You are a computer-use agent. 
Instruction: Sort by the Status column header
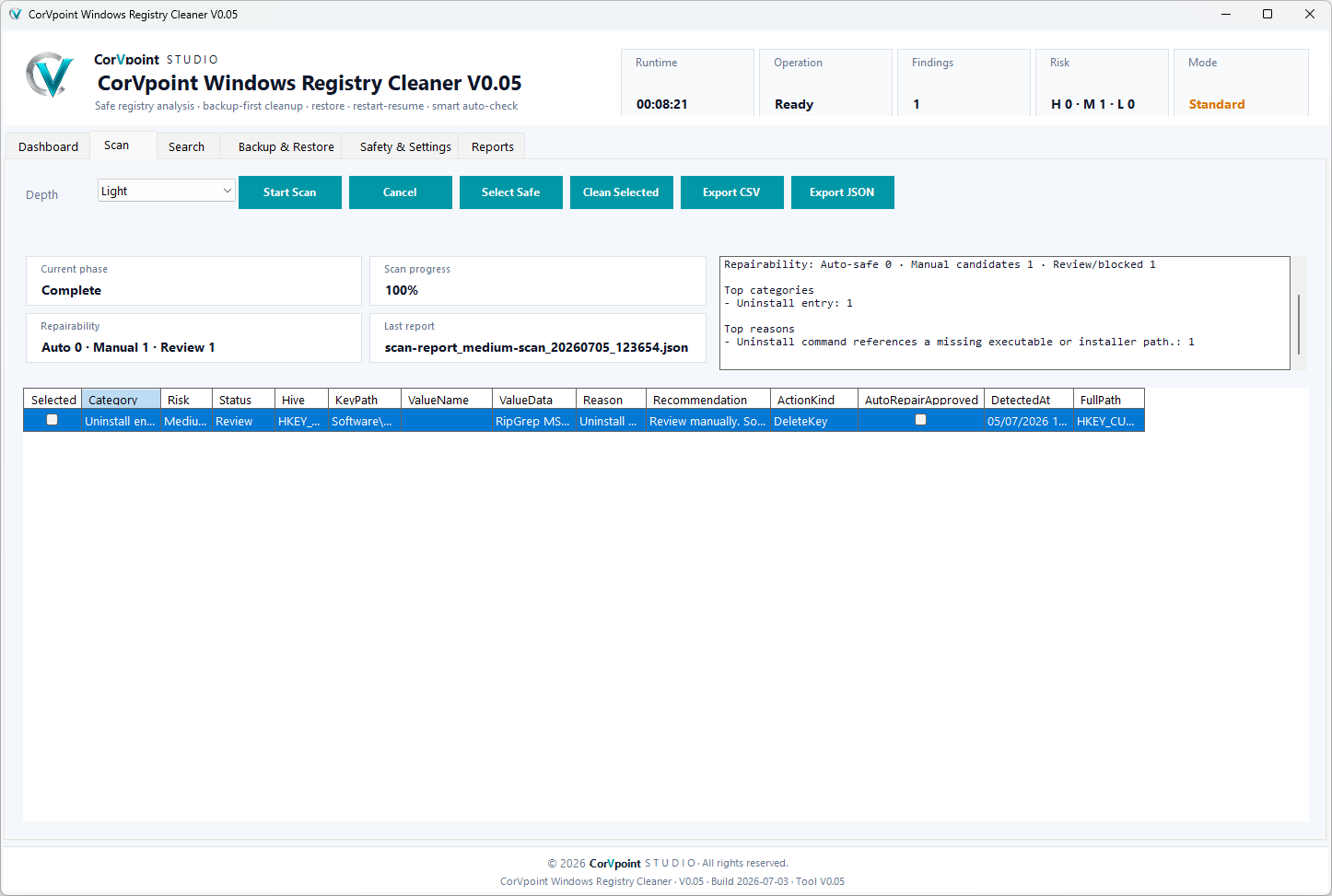tap(243, 400)
